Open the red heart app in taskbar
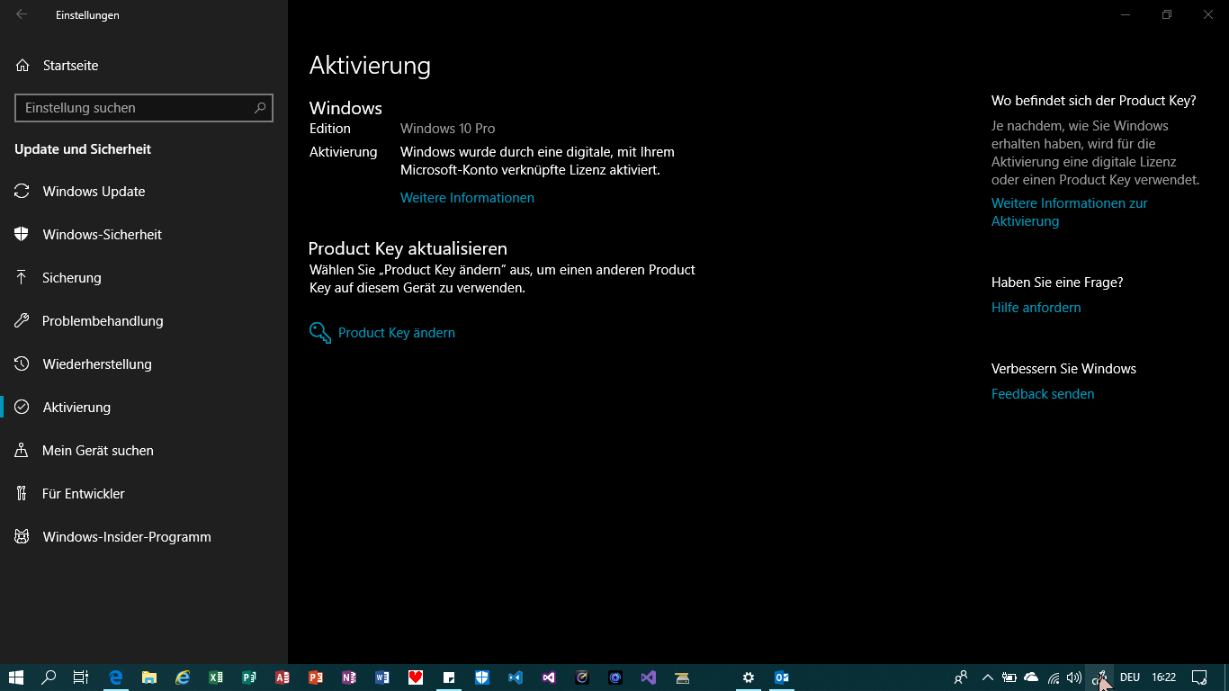1229x691 pixels. click(415, 678)
